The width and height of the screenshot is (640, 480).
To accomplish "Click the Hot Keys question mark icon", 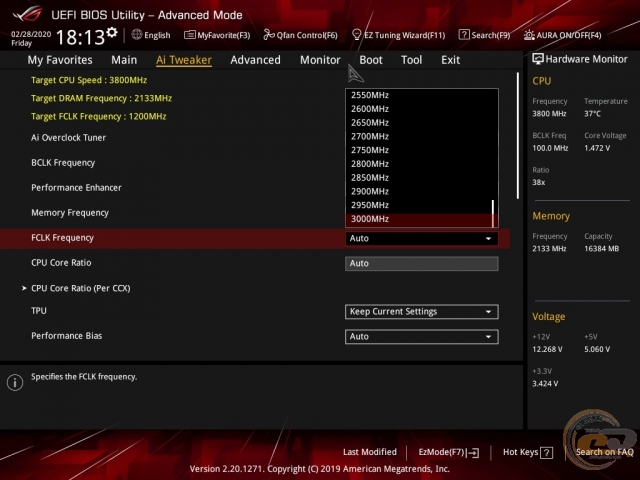I will click(x=546, y=453).
